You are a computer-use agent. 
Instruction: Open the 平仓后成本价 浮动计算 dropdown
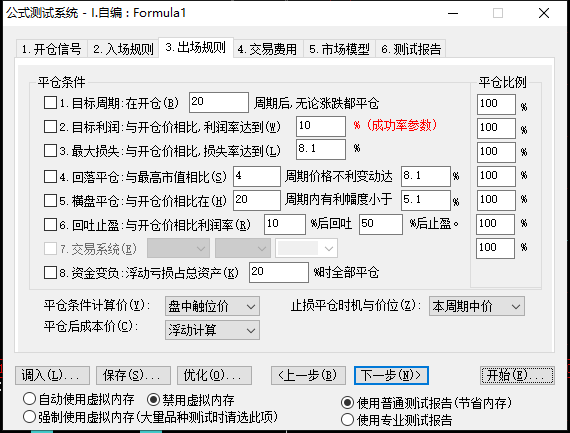212,330
